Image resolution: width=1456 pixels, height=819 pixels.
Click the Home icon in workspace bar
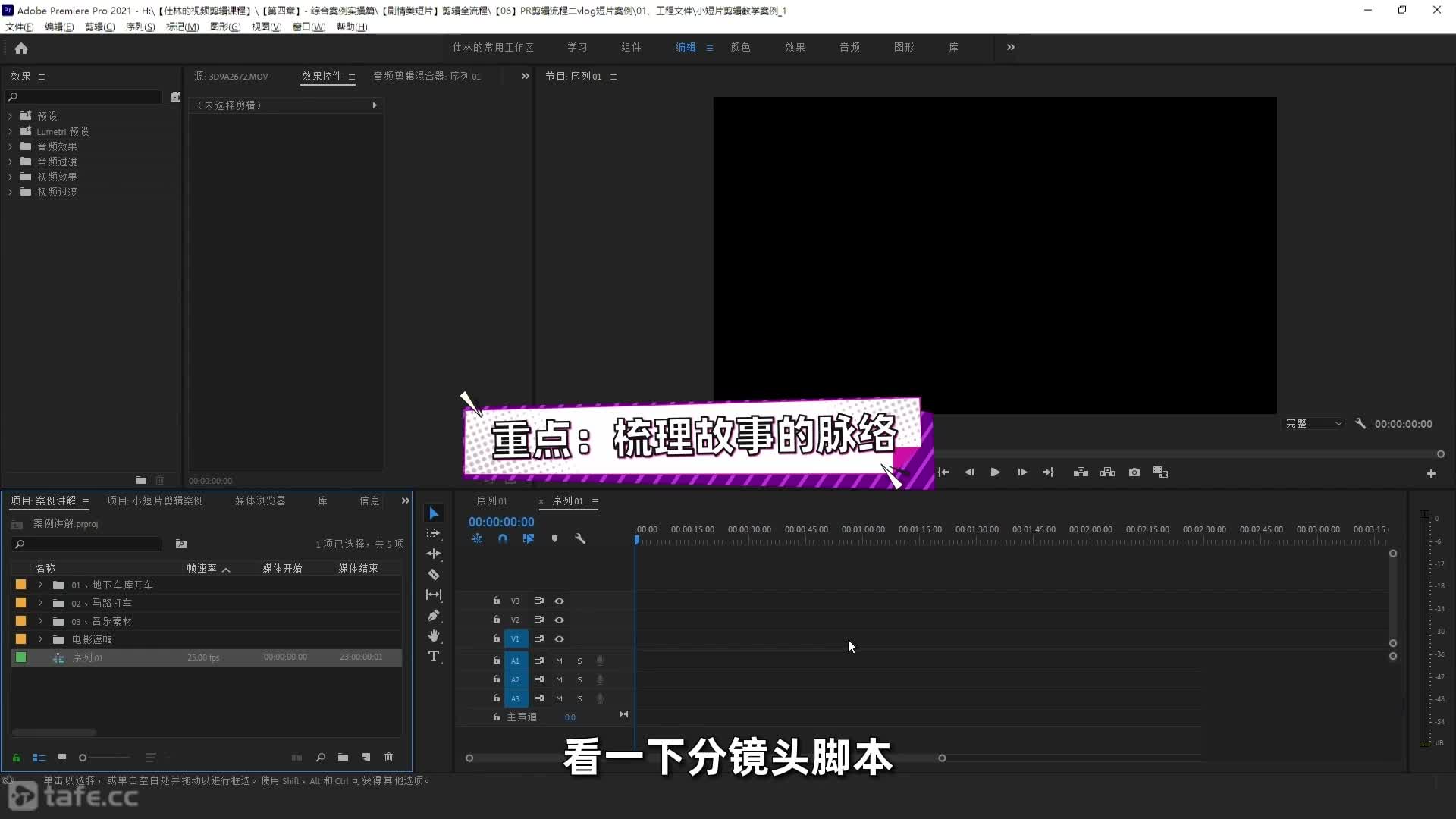pyautogui.click(x=21, y=48)
